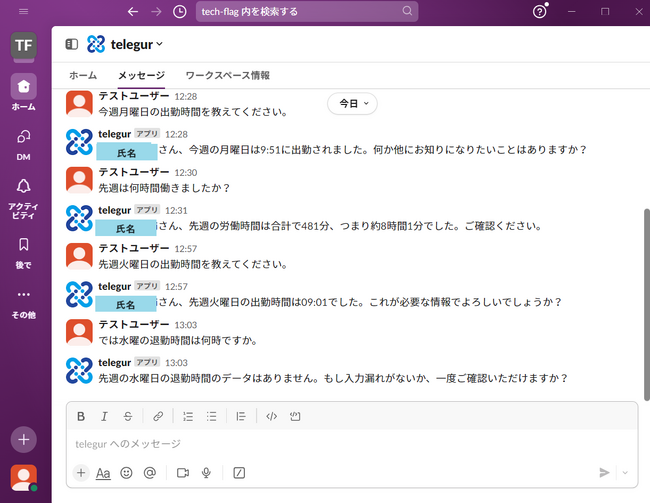Open the アクティビティ notifications view
The width and height of the screenshot is (650, 503).
[x=24, y=198]
